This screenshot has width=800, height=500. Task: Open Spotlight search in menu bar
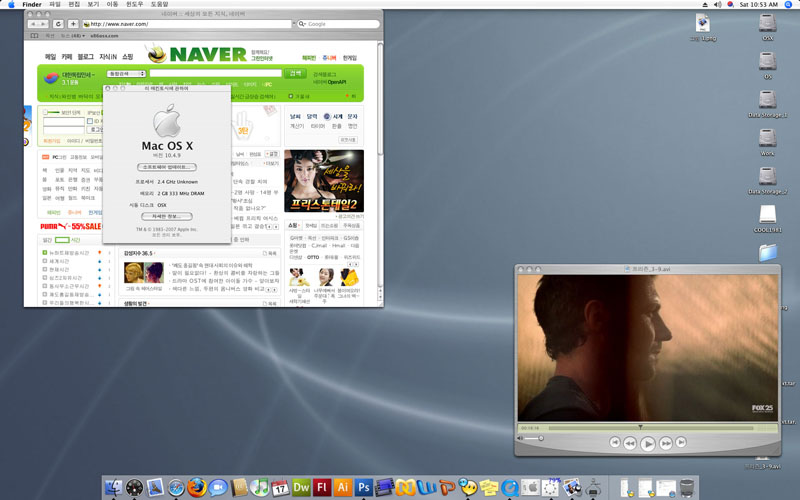coord(788,4)
